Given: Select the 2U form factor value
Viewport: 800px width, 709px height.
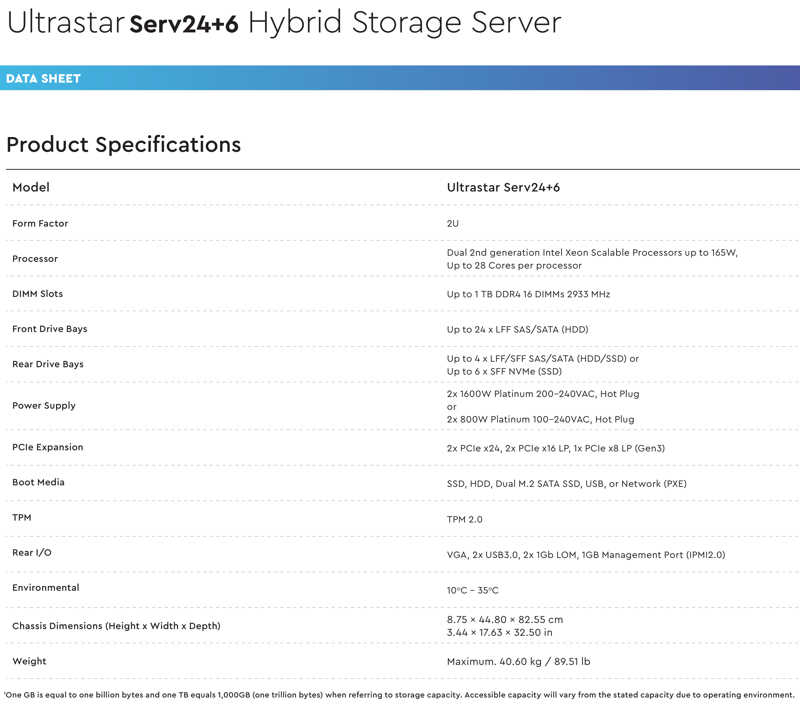Looking at the screenshot, I should pyautogui.click(x=453, y=223).
